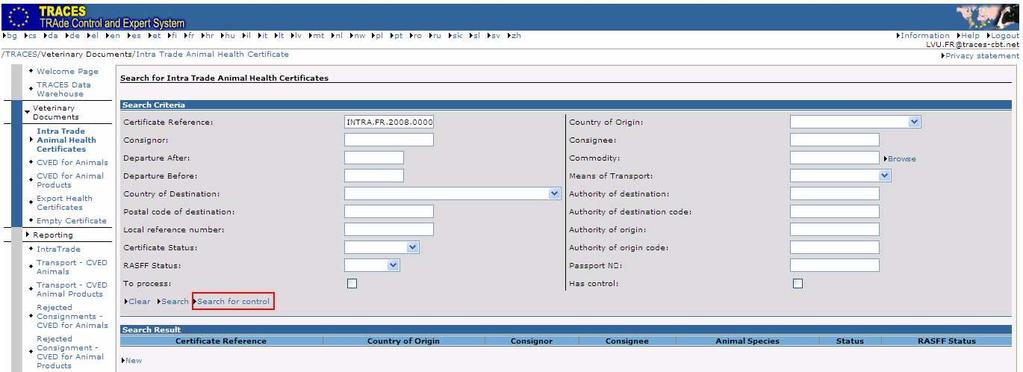Click Logout
Viewport: 1023px width, 372px height.
(x=1004, y=36)
